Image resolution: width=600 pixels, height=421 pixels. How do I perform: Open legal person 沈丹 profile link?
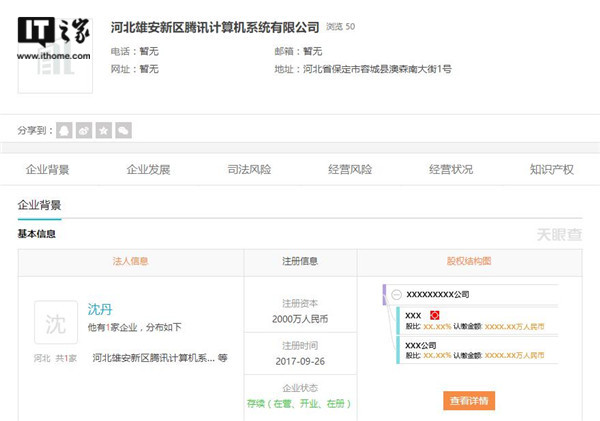(100, 309)
